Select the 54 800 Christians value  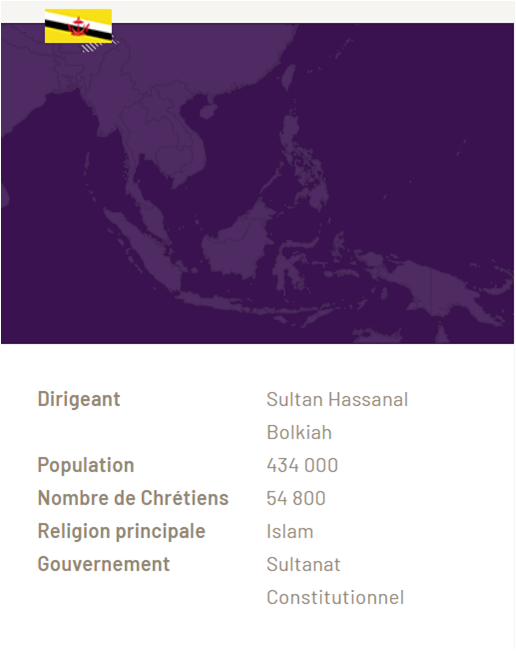(x=296, y=498)
